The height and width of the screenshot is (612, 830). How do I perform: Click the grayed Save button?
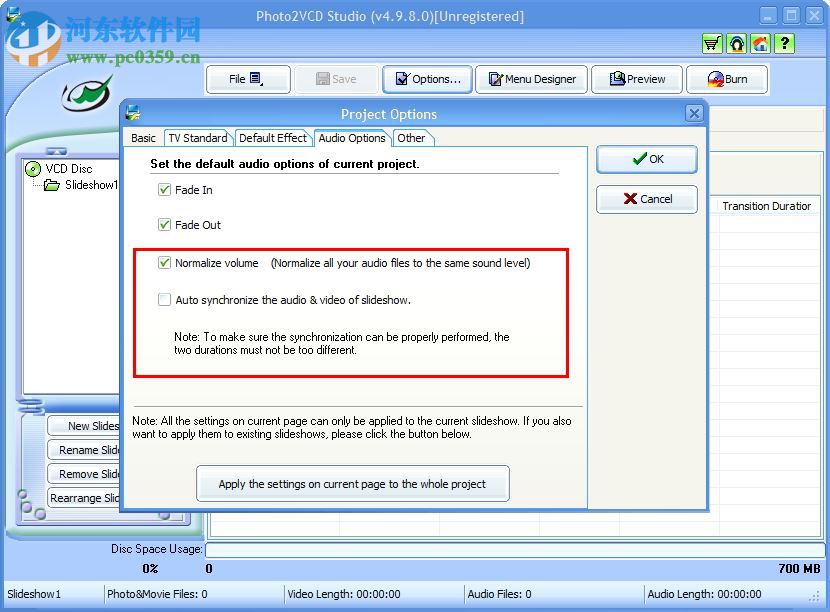point(337,79)
